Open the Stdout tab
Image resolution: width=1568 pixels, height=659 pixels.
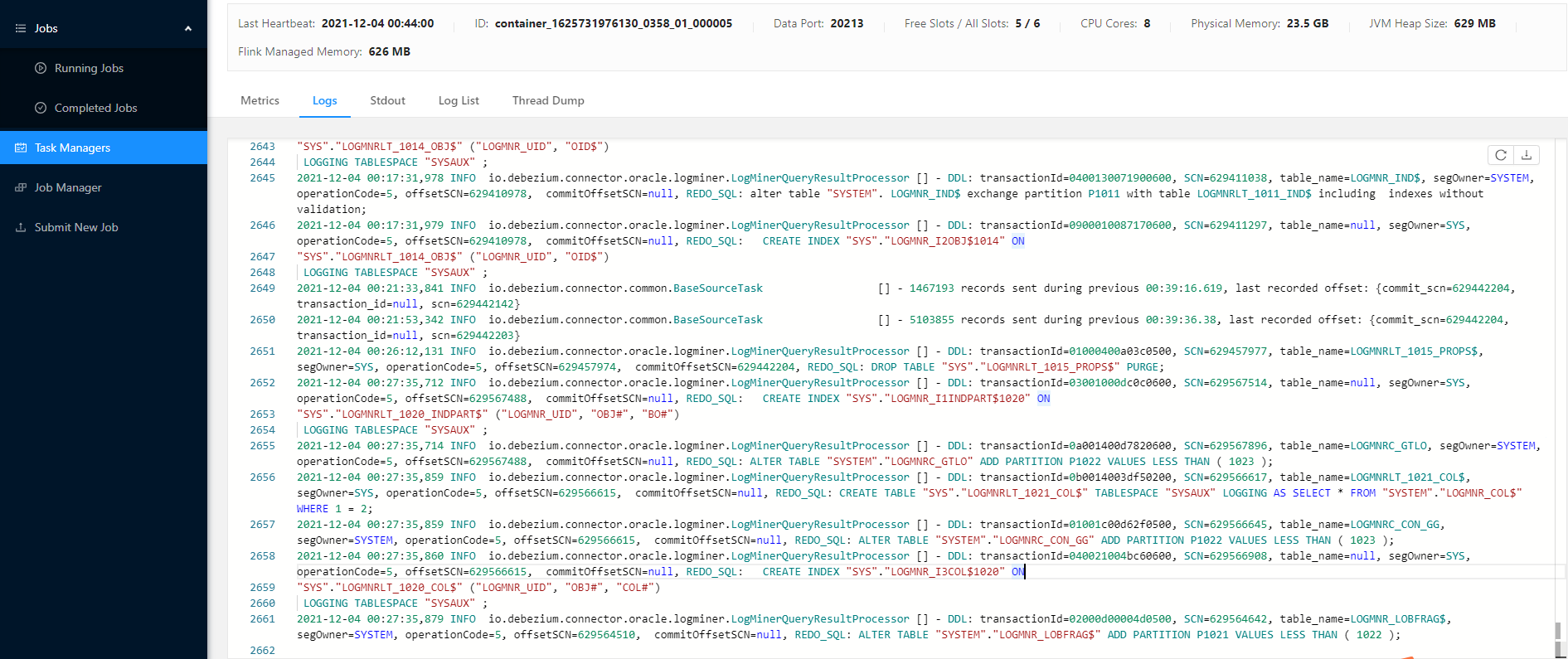pos(387,100)
